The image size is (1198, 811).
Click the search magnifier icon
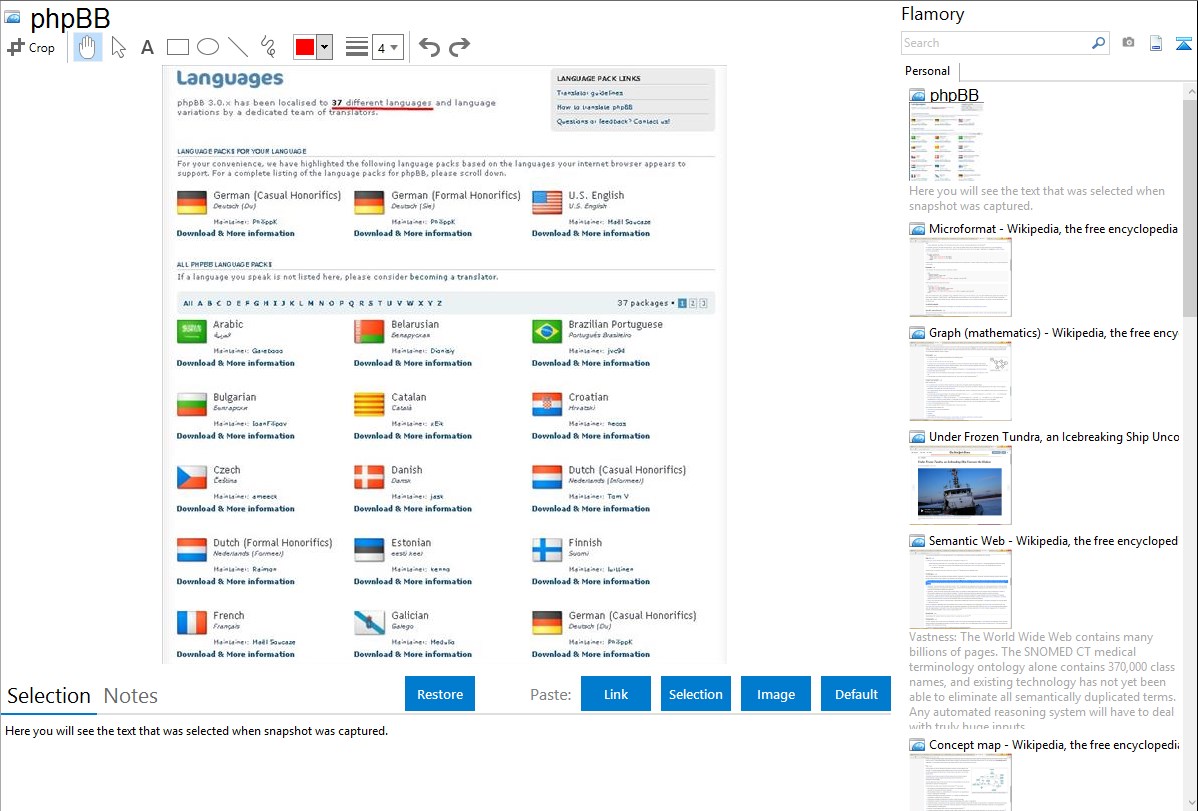coord(1099,43)
